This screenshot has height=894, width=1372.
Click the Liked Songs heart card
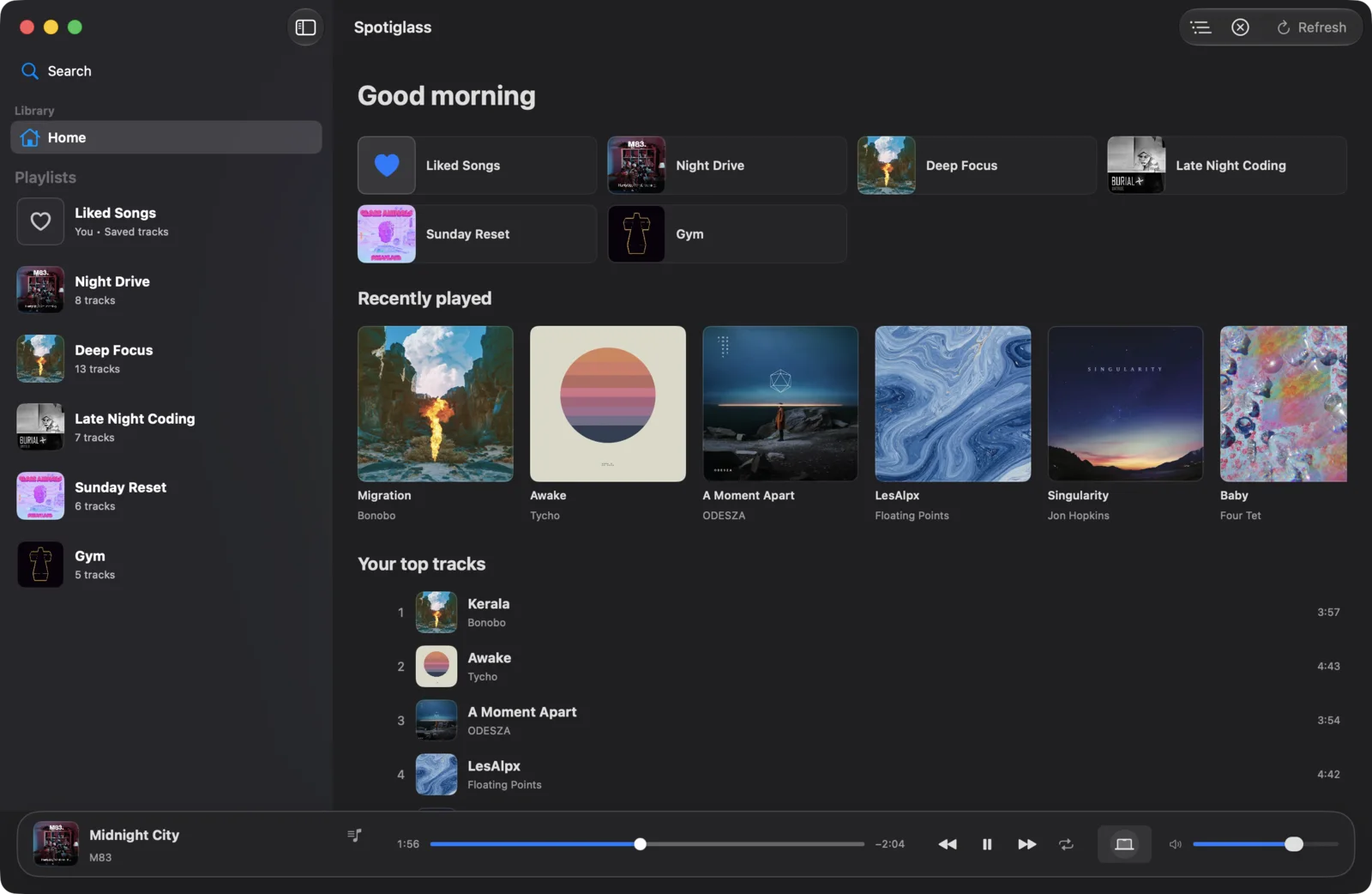(477, 166)
